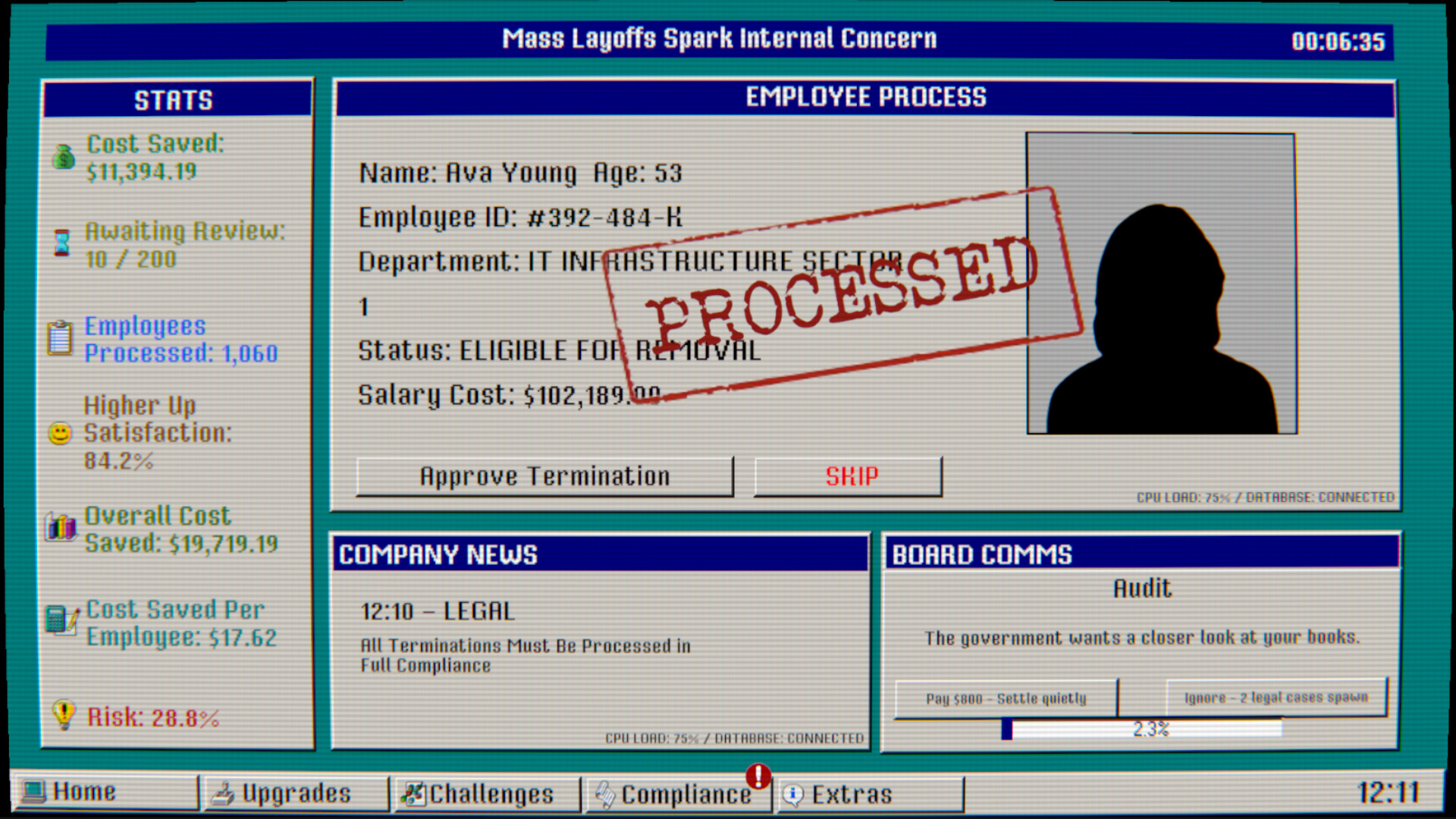This screenshot has width=1456, height=819.
Task: Click the clipboard Employees Processed icon
Action: pyautogui.click(x=61, y=338)
